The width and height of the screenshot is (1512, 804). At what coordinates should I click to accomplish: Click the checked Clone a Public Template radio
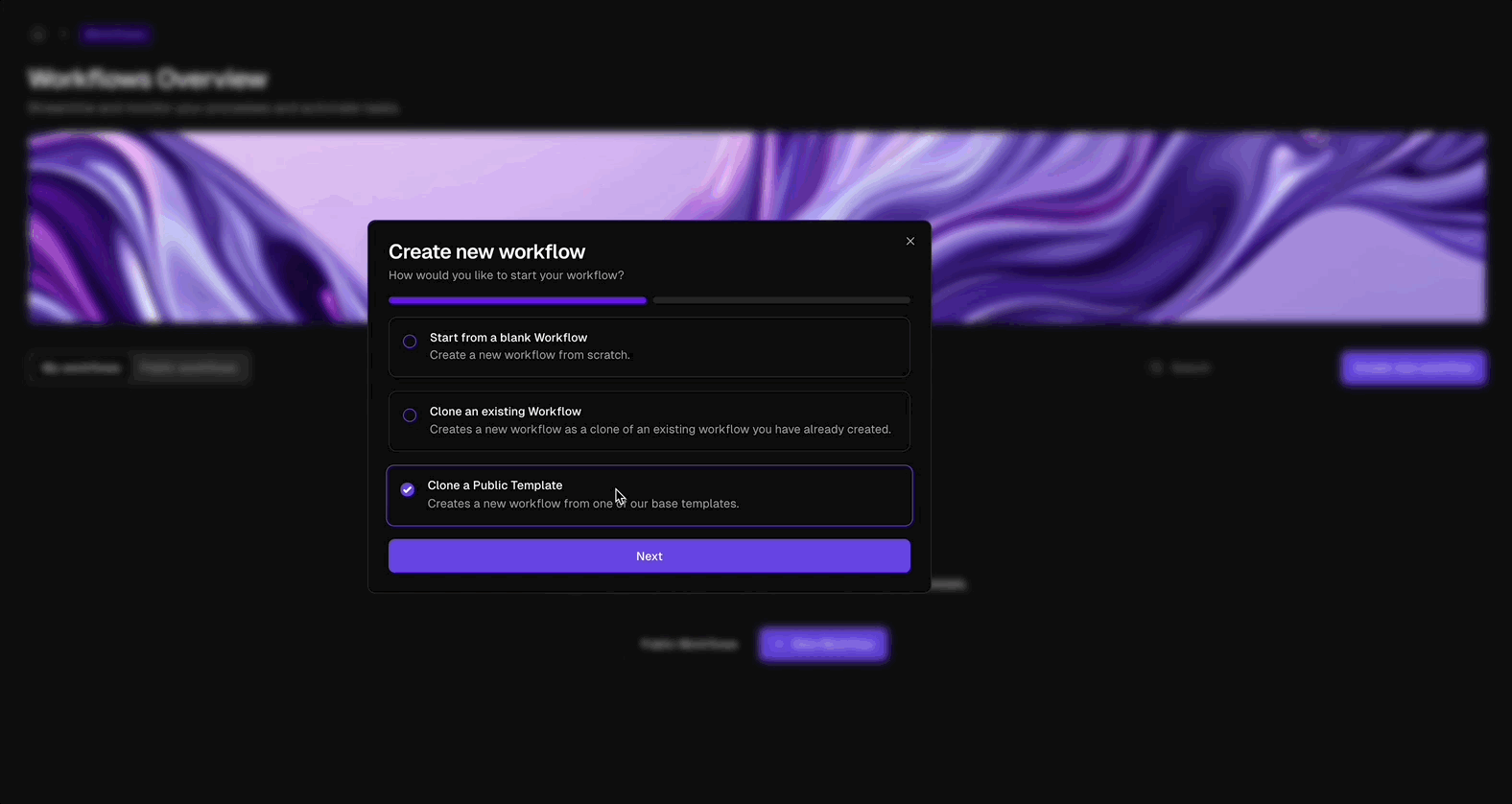(x=408, y=489)
